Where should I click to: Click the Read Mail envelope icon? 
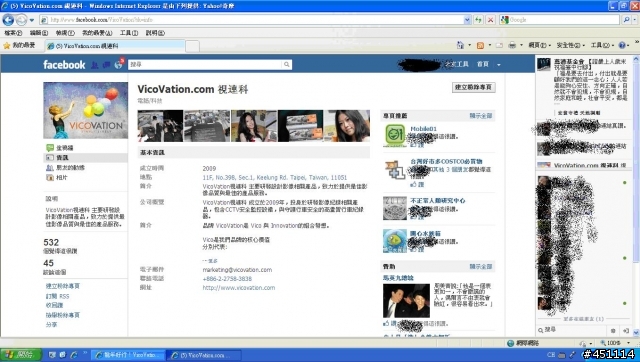point(499,45)
